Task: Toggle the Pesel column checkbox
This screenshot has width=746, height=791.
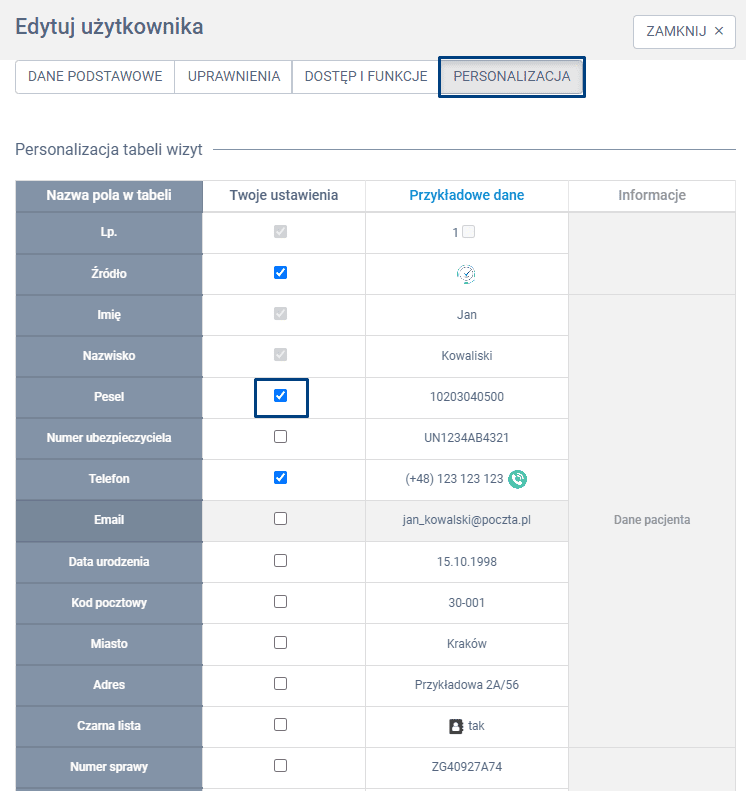Action: point(280,396)
